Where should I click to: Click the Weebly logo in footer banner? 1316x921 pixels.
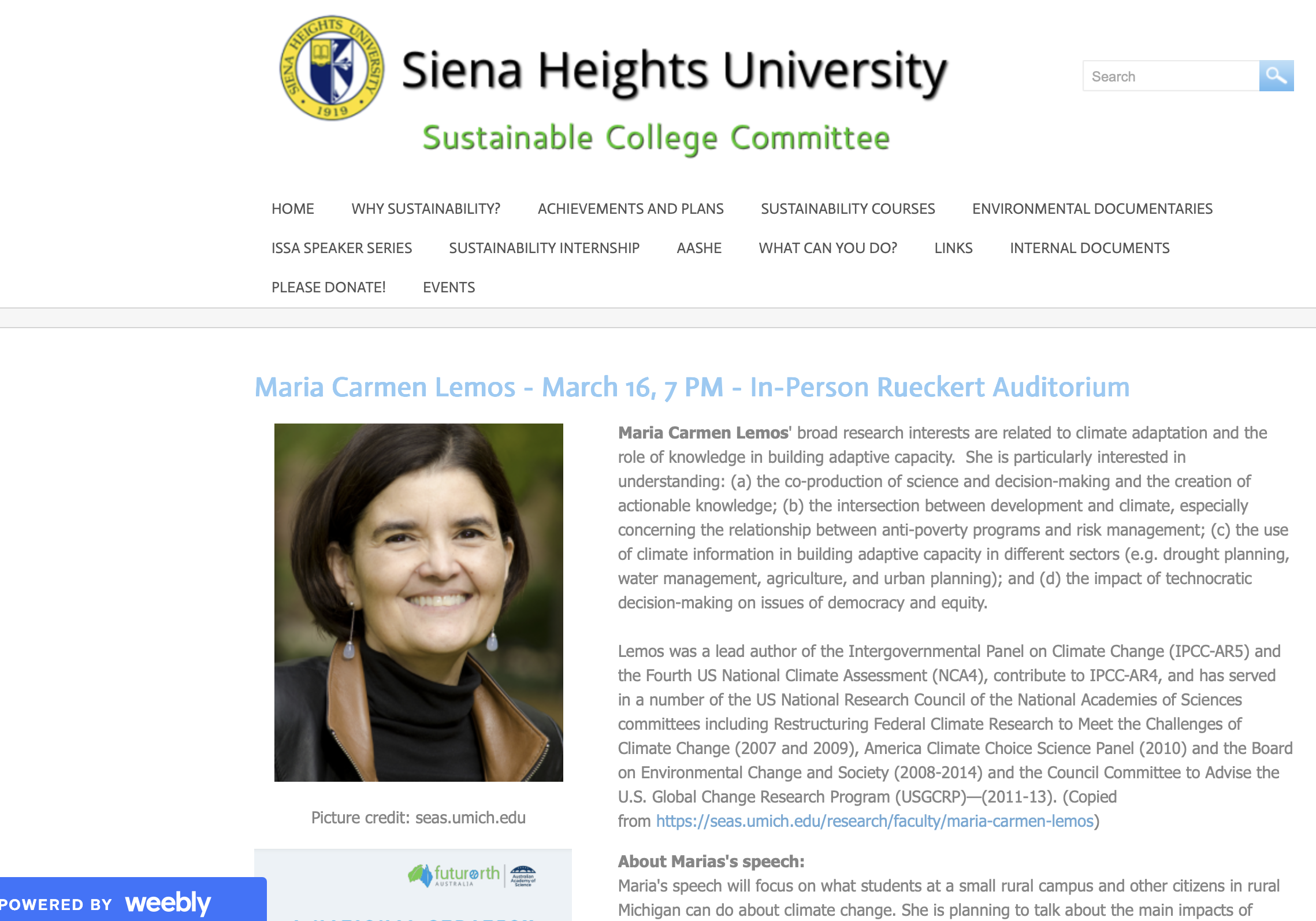[x=168, y=903]
